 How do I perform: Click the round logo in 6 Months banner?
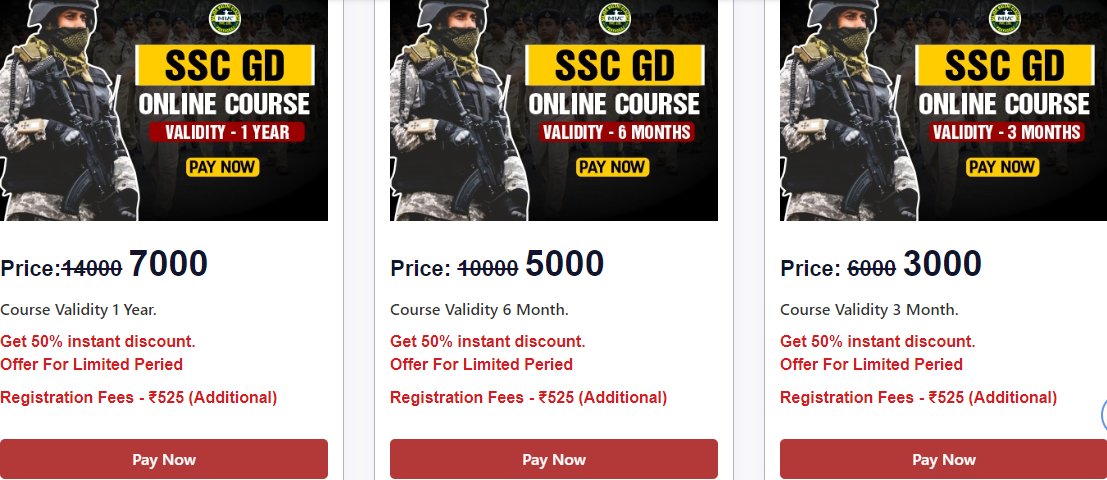pos(615,19)
